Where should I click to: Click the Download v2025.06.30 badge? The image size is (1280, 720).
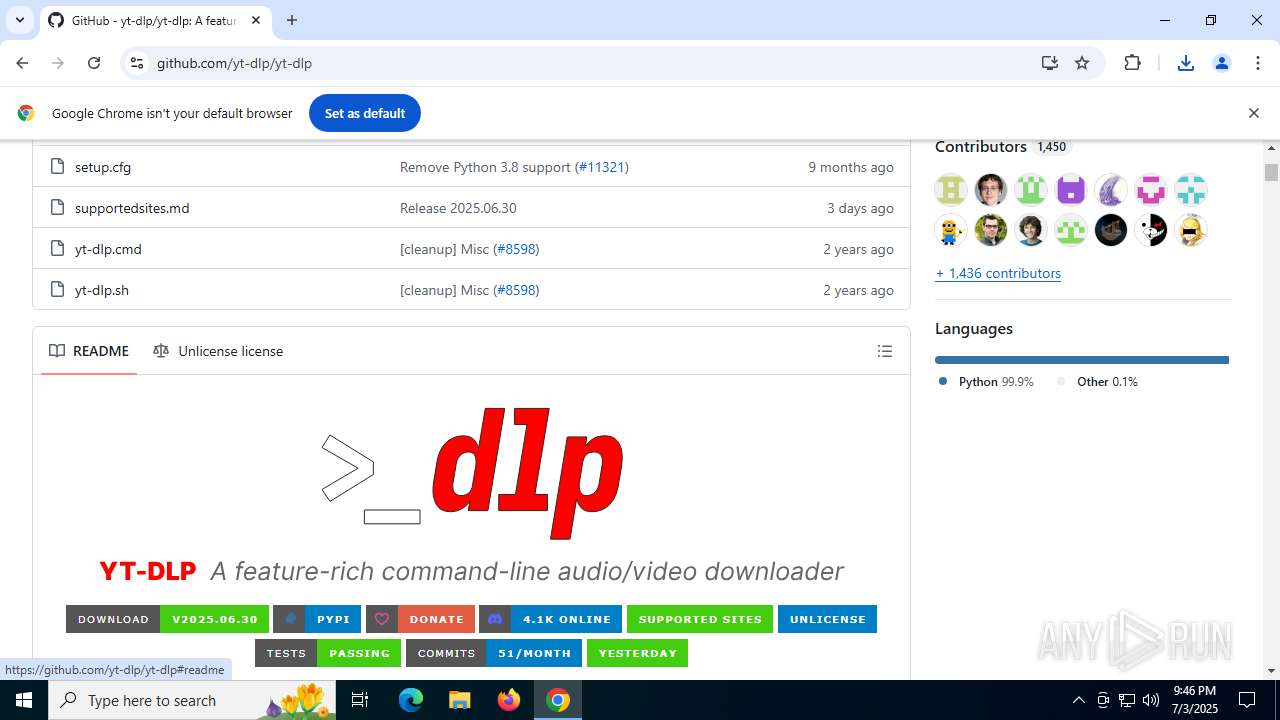click(167, 619)
